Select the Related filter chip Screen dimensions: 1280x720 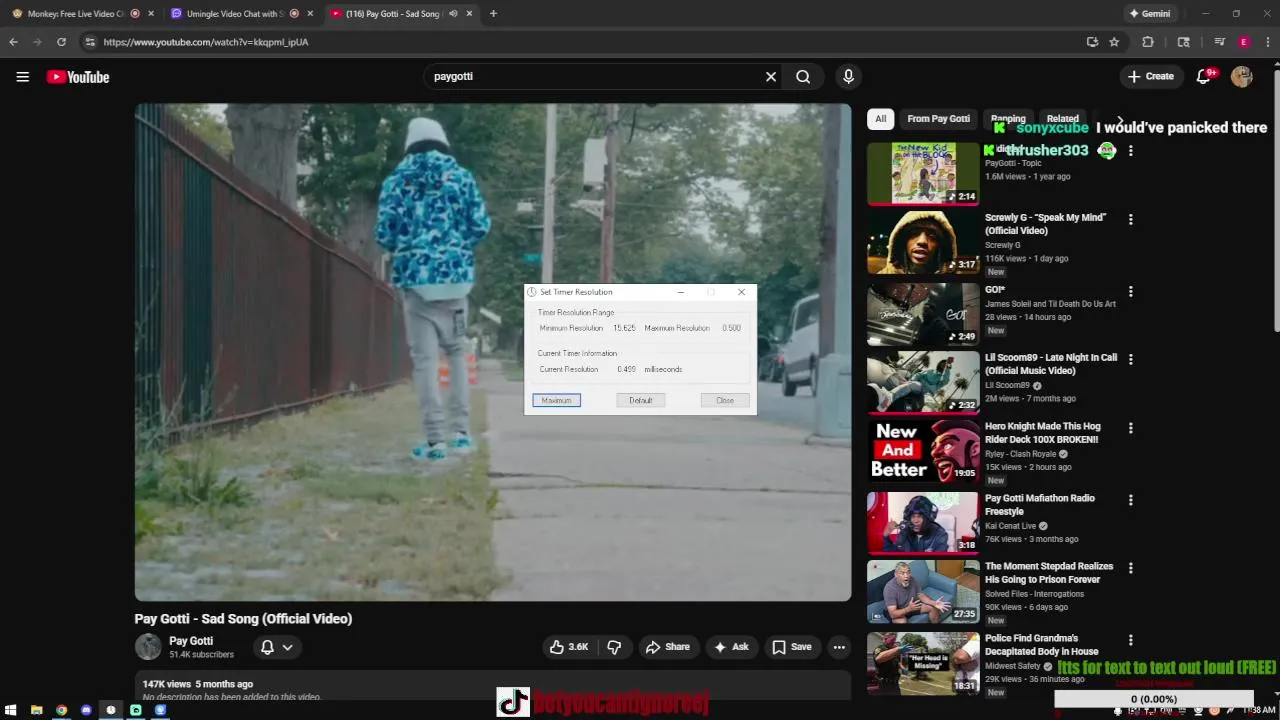1062,119
